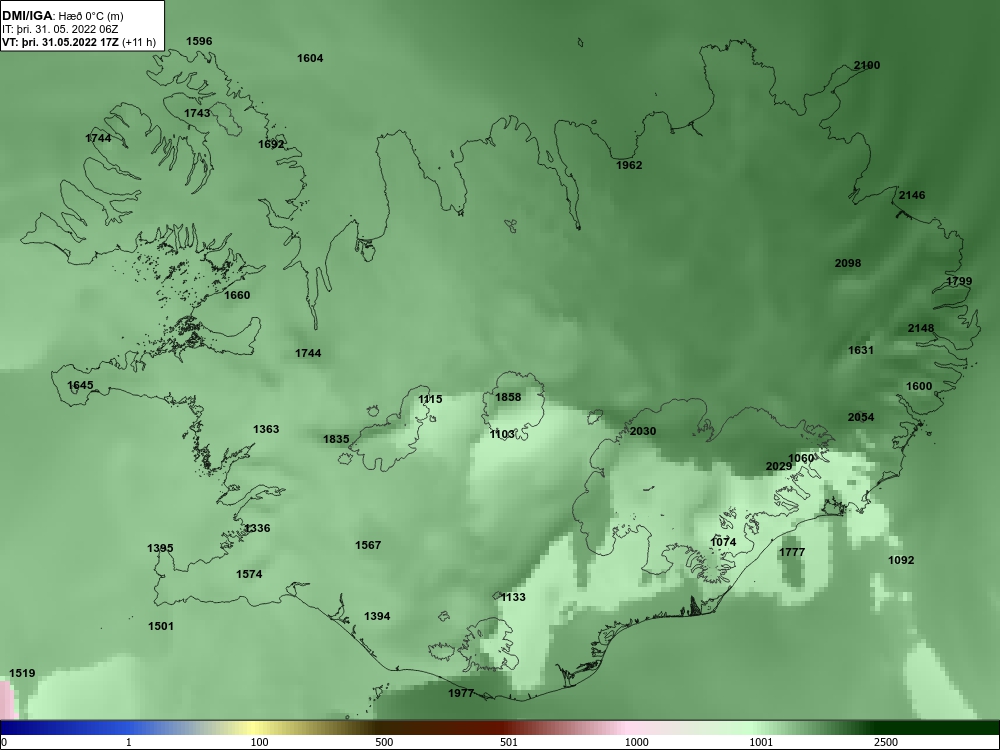Select the 1363 map value
Image resolution: width=1000 pixels, height=750 pixels.
click(266, 429)
